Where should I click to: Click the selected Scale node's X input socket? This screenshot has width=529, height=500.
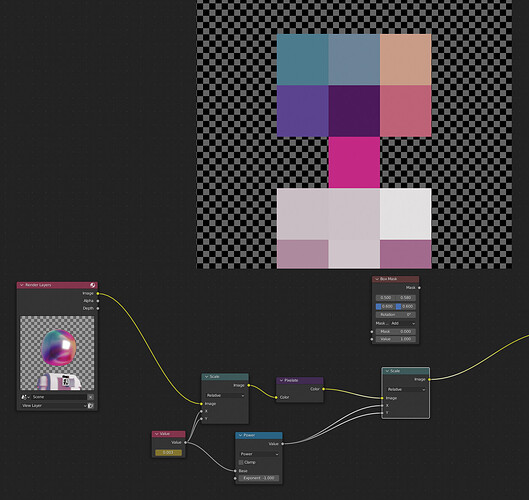[382, 406]
